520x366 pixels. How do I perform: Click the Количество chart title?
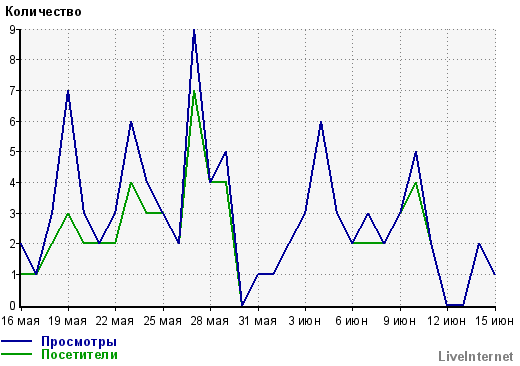[43, 12]
